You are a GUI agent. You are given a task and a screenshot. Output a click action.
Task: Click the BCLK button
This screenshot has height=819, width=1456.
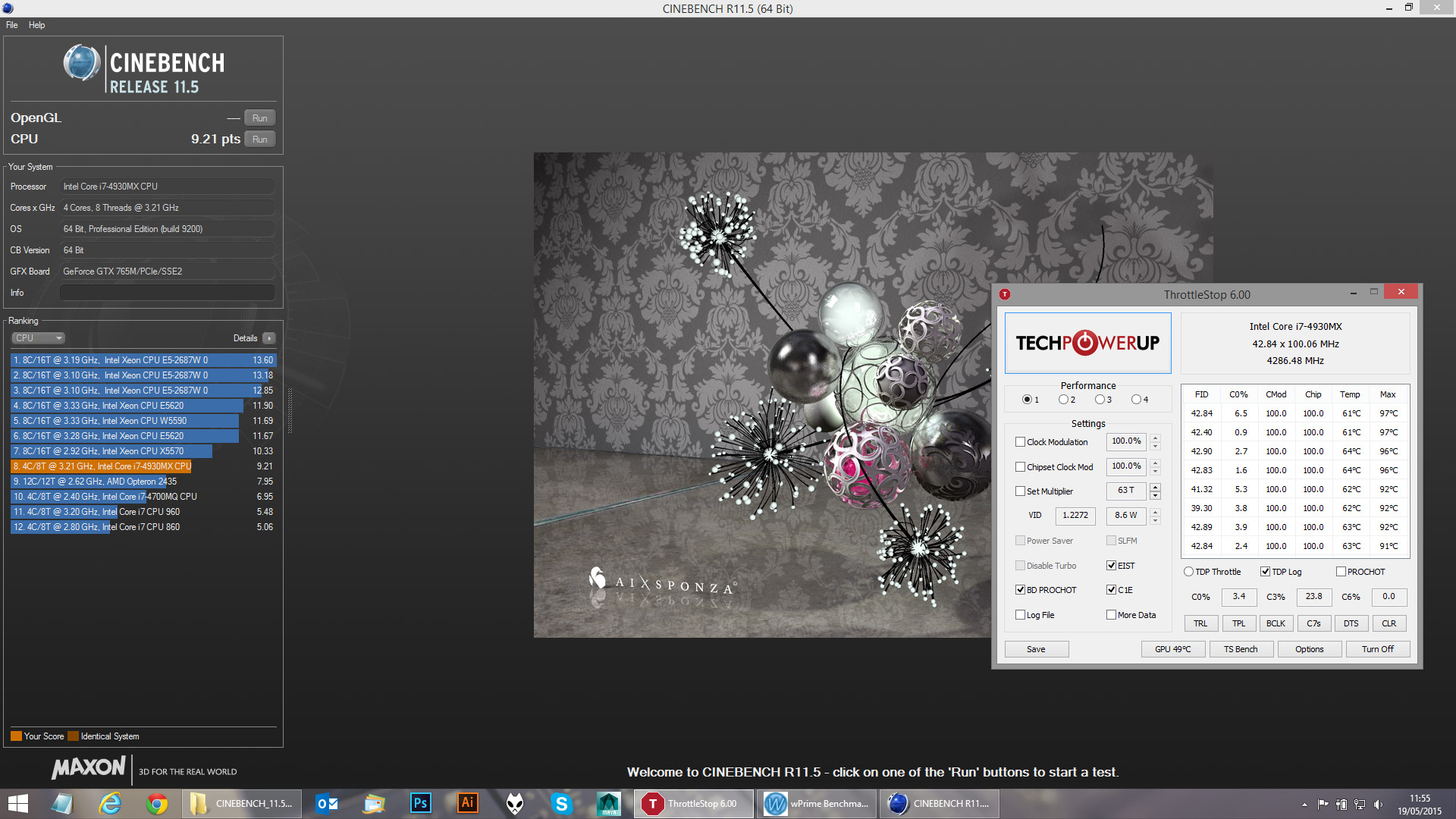[1276, 623]
